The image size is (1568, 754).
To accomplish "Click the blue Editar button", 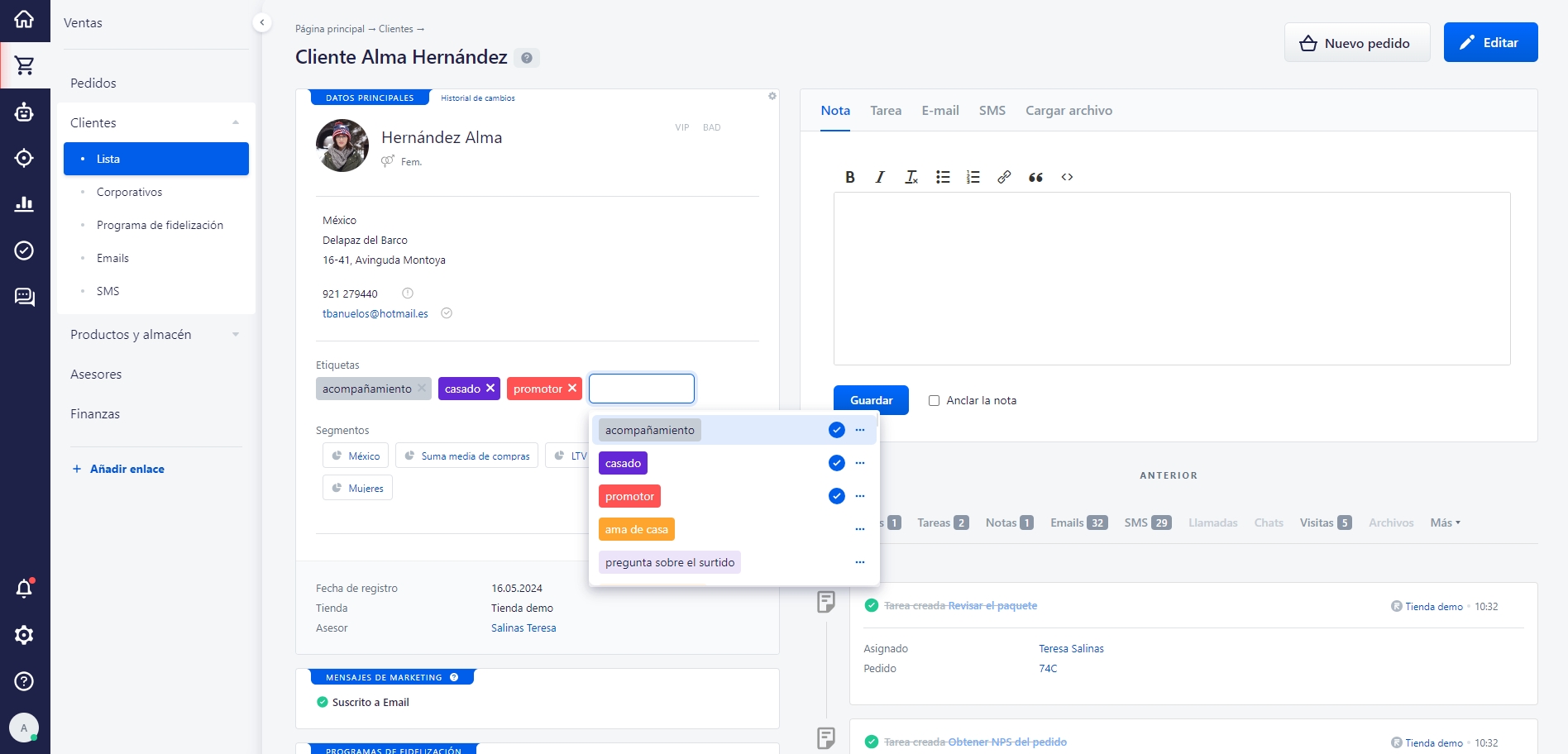I will tap(1490, 42).
